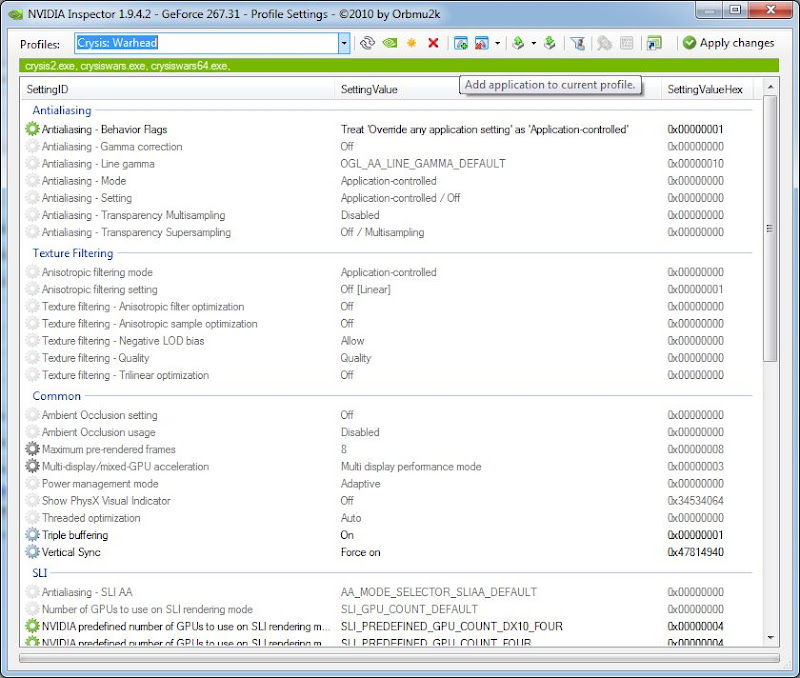Toggle the user-modified profiles filter icon

tap(578, 43)
